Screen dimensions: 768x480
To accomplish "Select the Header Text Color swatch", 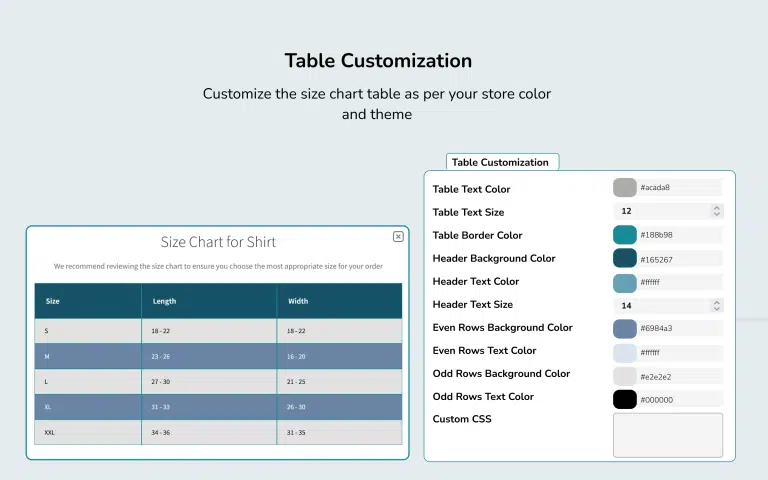I will [624, 282].
